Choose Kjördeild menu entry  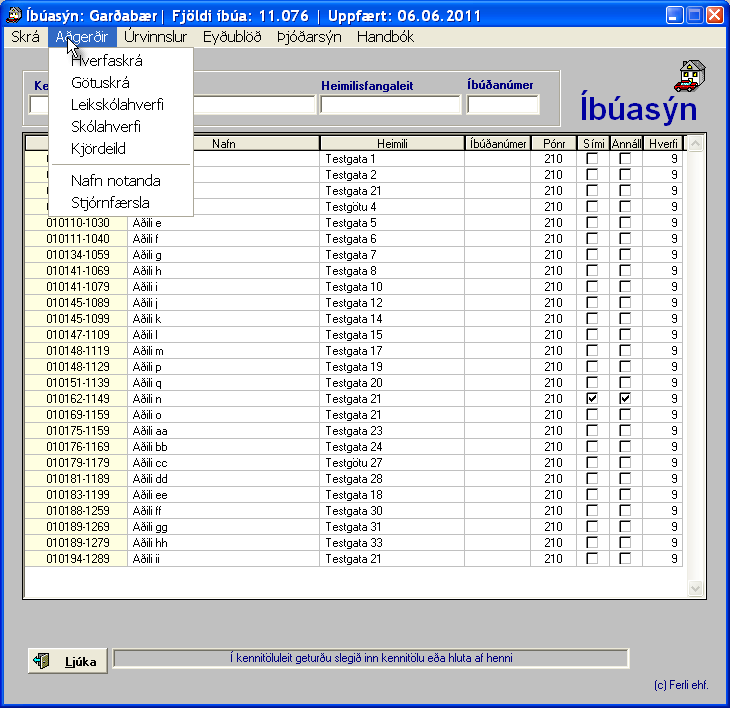(121, 148)
